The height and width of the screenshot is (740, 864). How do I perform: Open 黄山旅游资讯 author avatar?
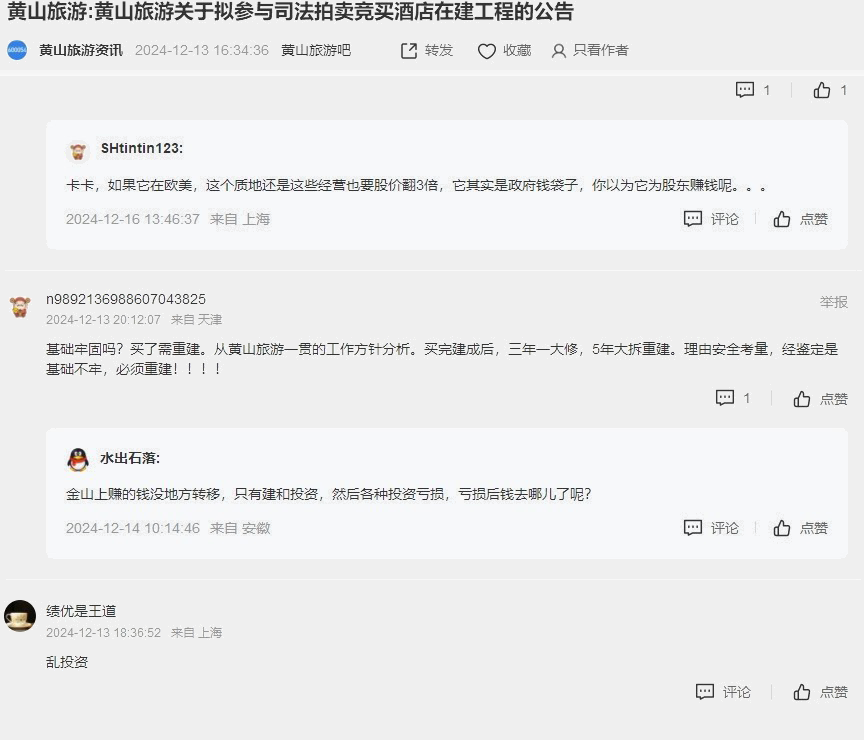tap(17, 50)
